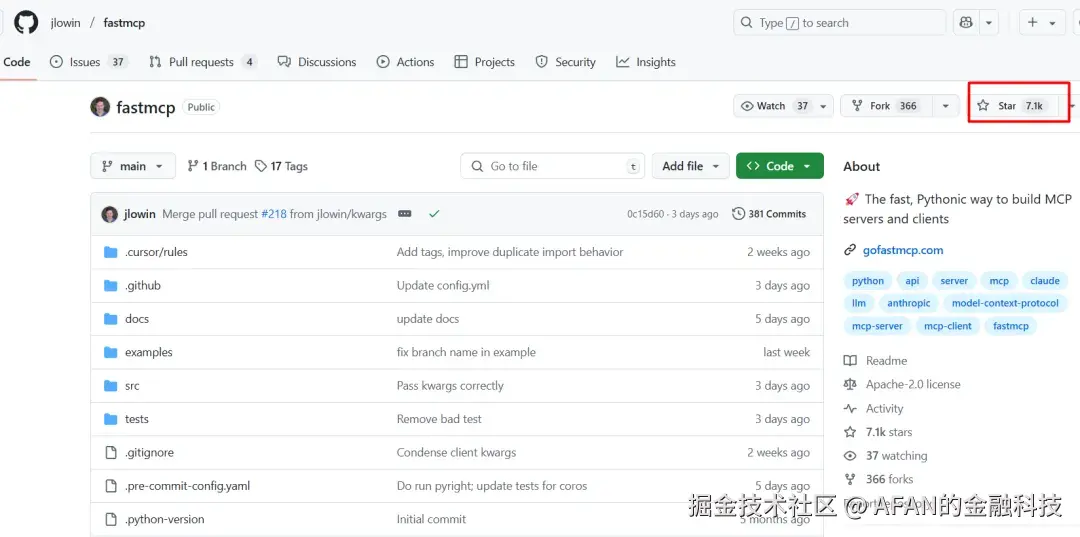Image resolution: width=1080 pixels, height=537 pixels.
Task: Open commit hash 0c15d60
Action: click(x=645, y=214)
